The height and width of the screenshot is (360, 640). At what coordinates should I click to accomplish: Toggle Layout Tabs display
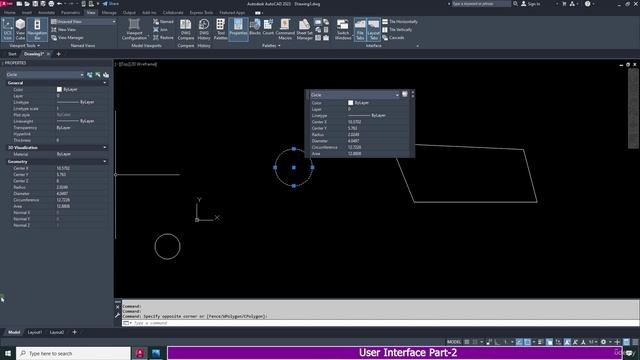[373, 29]
